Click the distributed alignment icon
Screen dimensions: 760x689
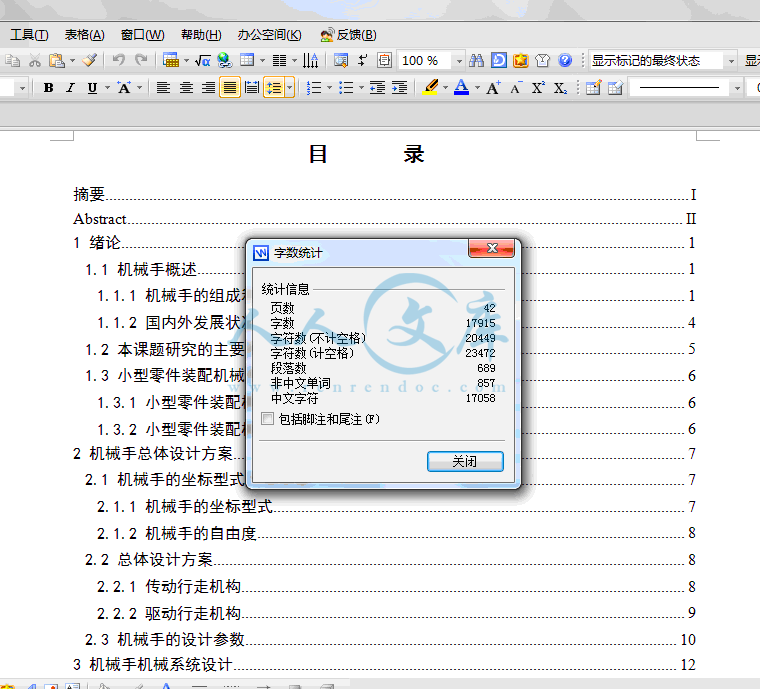tap(252, 88)
